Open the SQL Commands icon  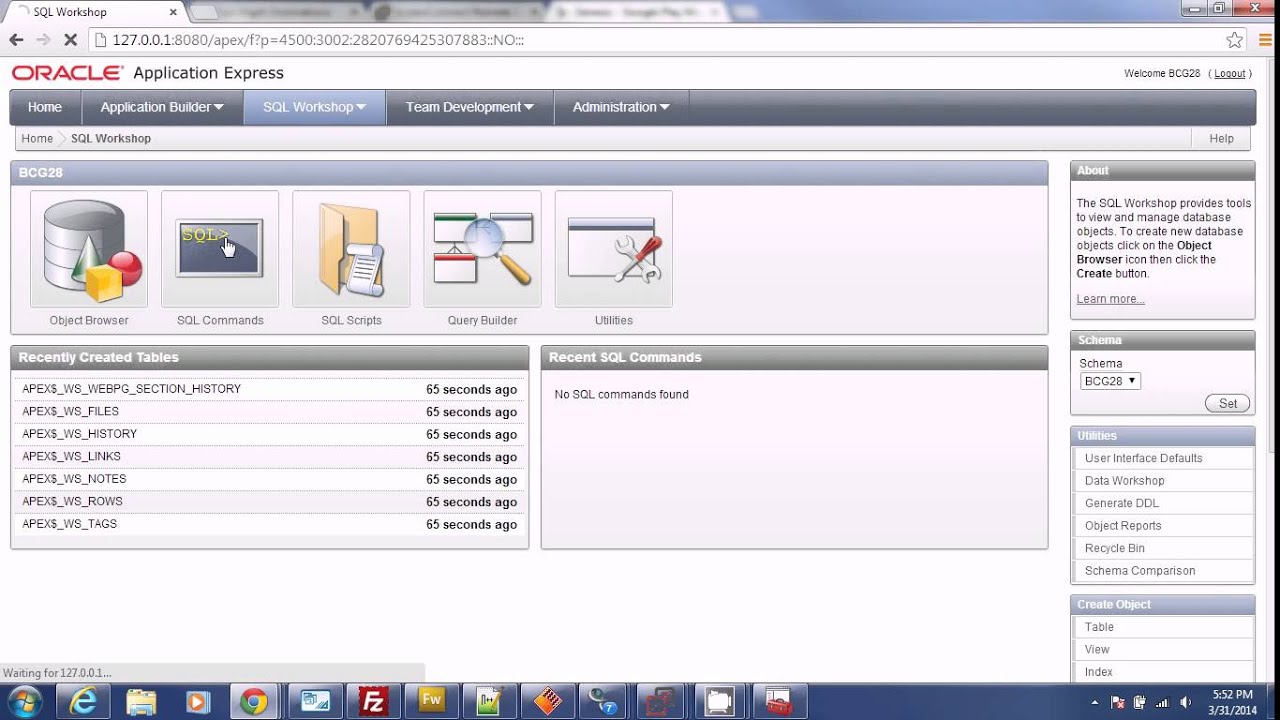[x=220, y=249]
